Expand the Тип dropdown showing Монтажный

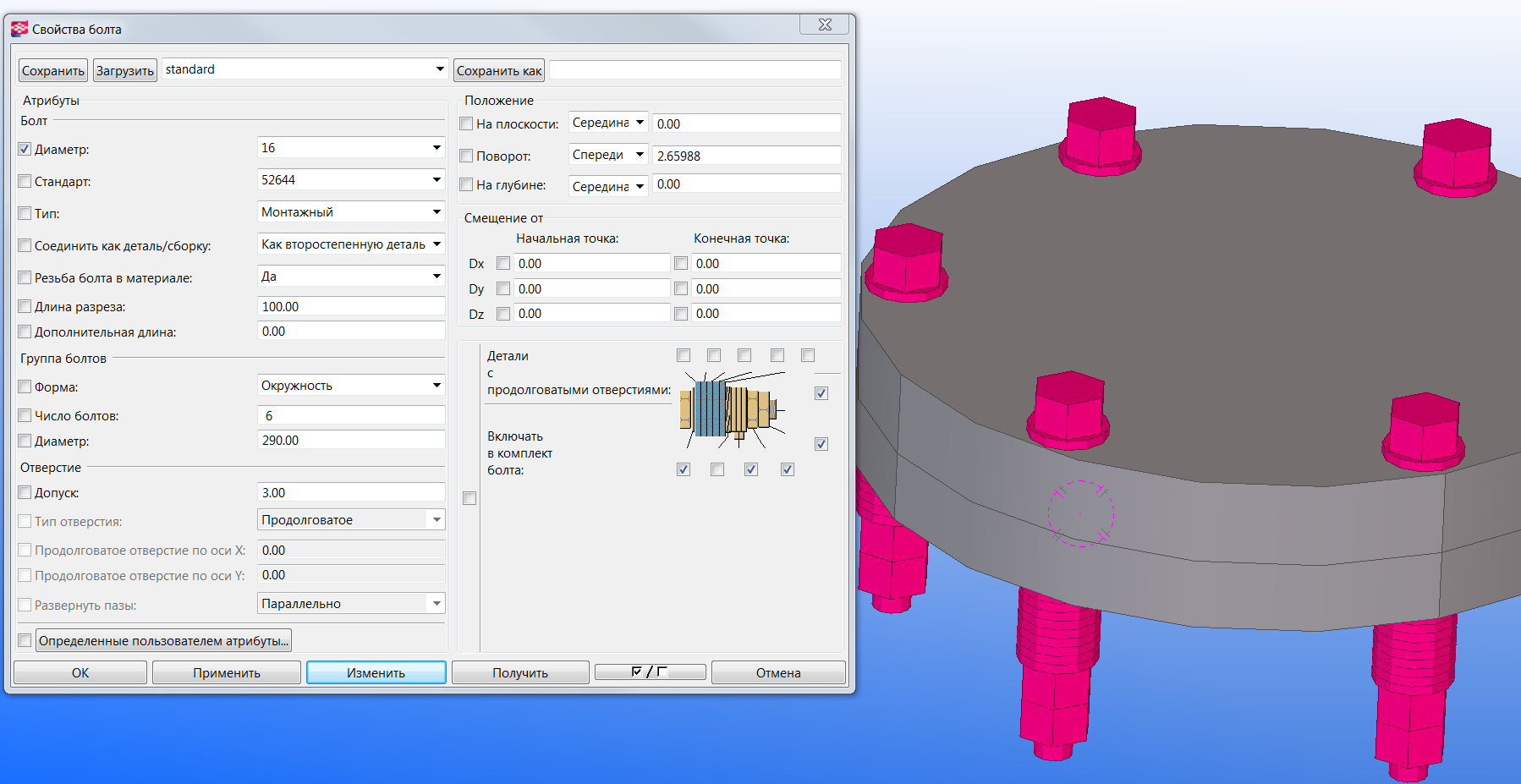point(437,212)
